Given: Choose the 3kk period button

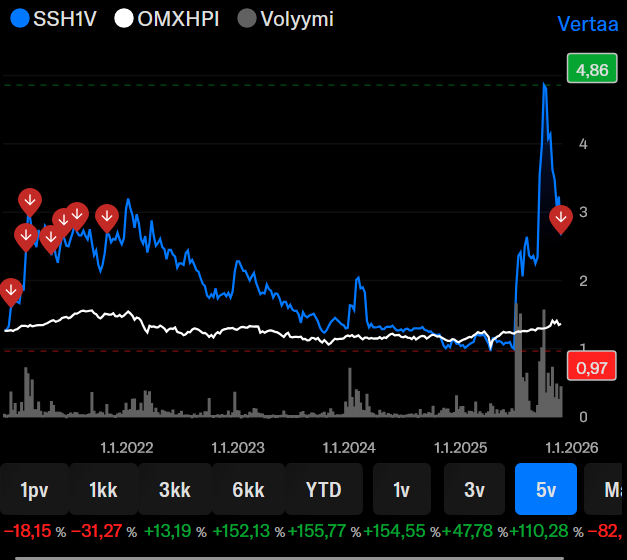Looking at the screenshot, I should tap(174, 490).
